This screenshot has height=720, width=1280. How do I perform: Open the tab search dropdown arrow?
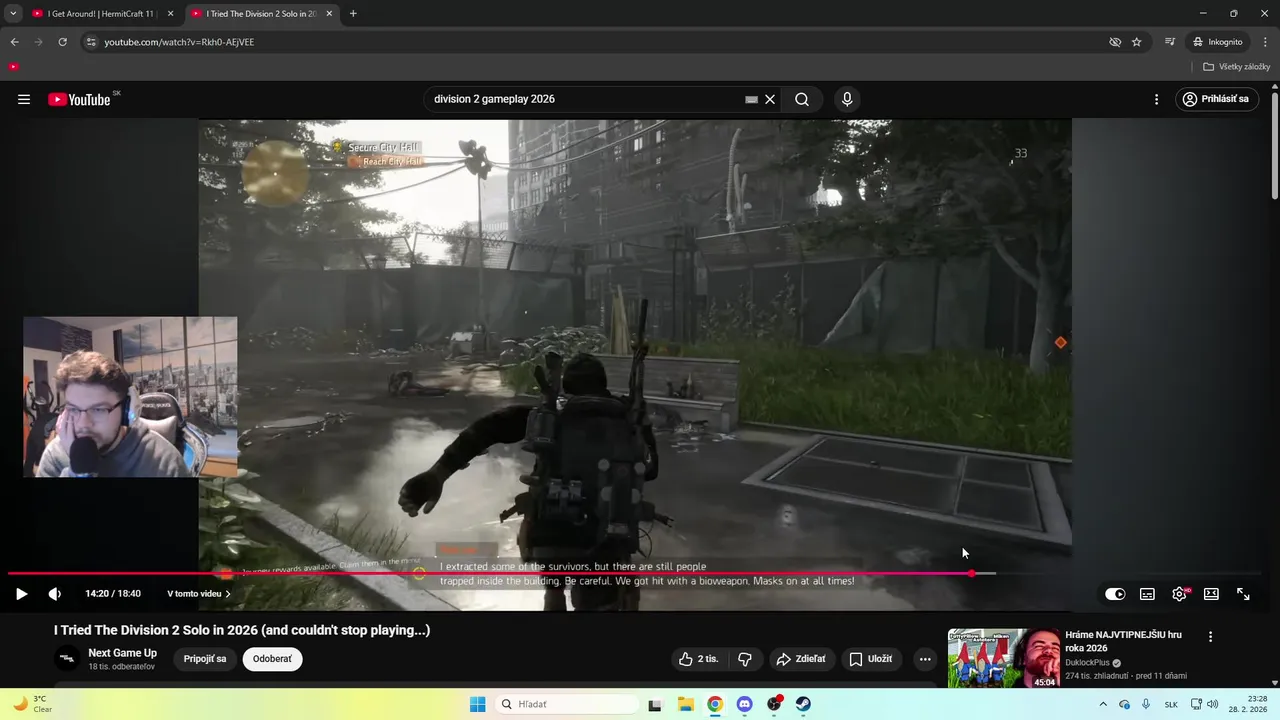[x=13, y=14]
